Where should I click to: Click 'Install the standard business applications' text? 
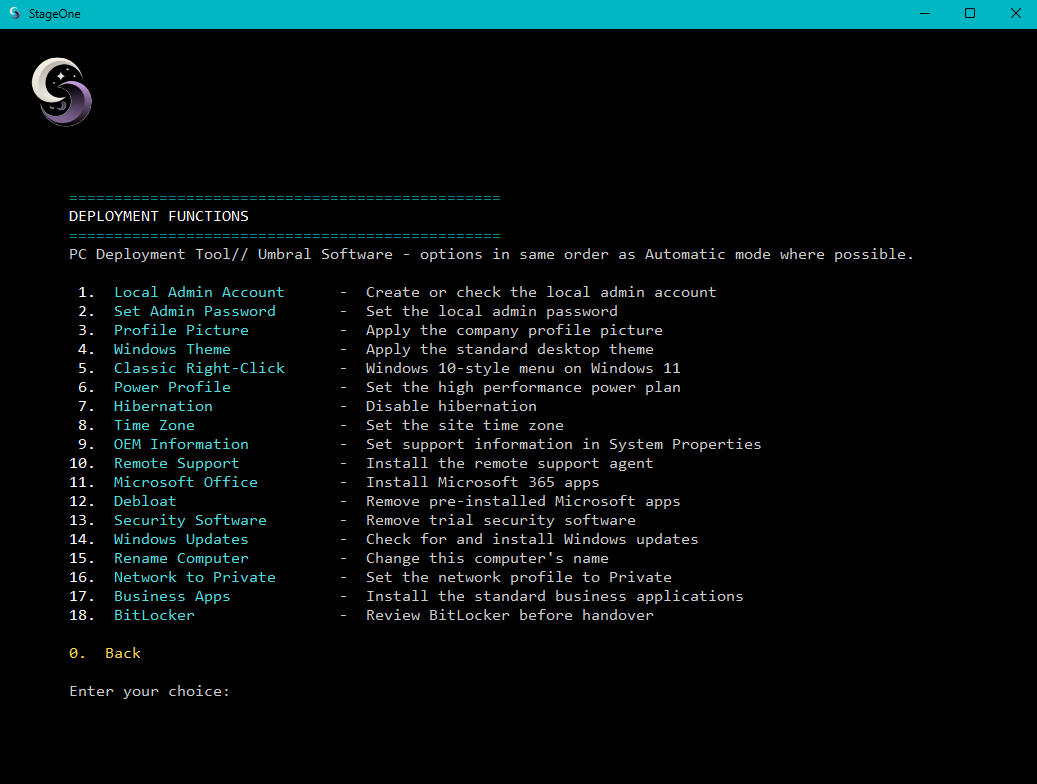[555, 597]
